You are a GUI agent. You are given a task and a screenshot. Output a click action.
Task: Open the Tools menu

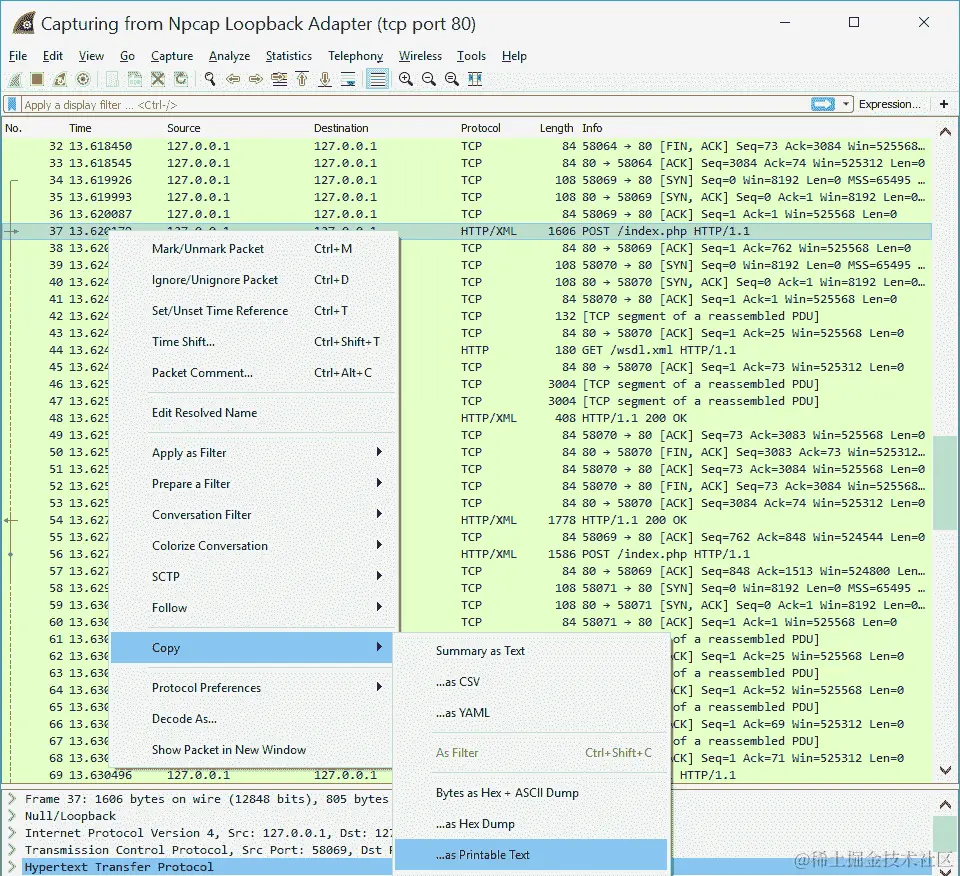click(x=471, y=56)
